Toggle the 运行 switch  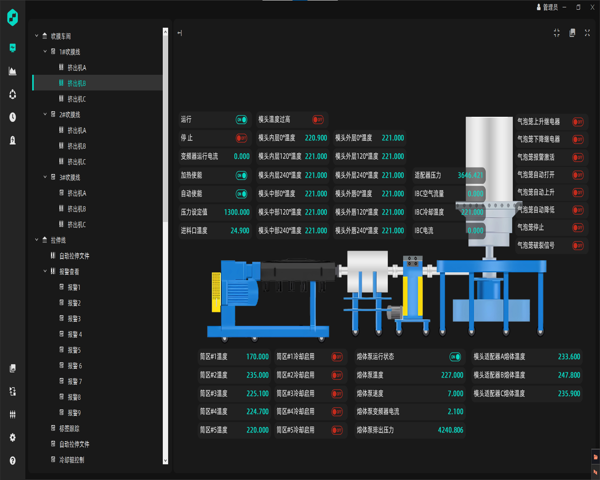click(241, 120)
